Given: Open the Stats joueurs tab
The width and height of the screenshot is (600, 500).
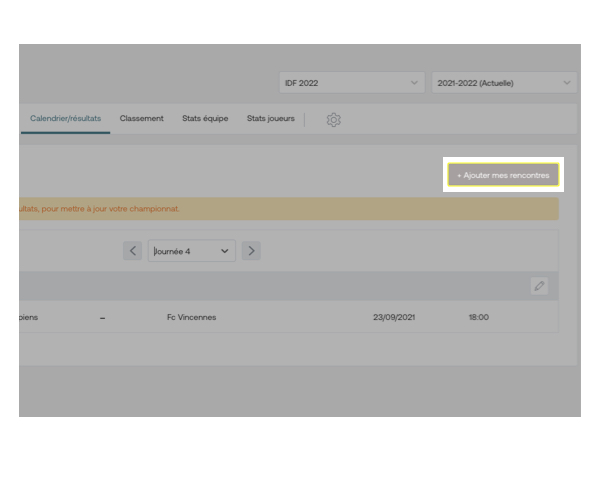Looking at the screenshot, I should pos(271,119).
